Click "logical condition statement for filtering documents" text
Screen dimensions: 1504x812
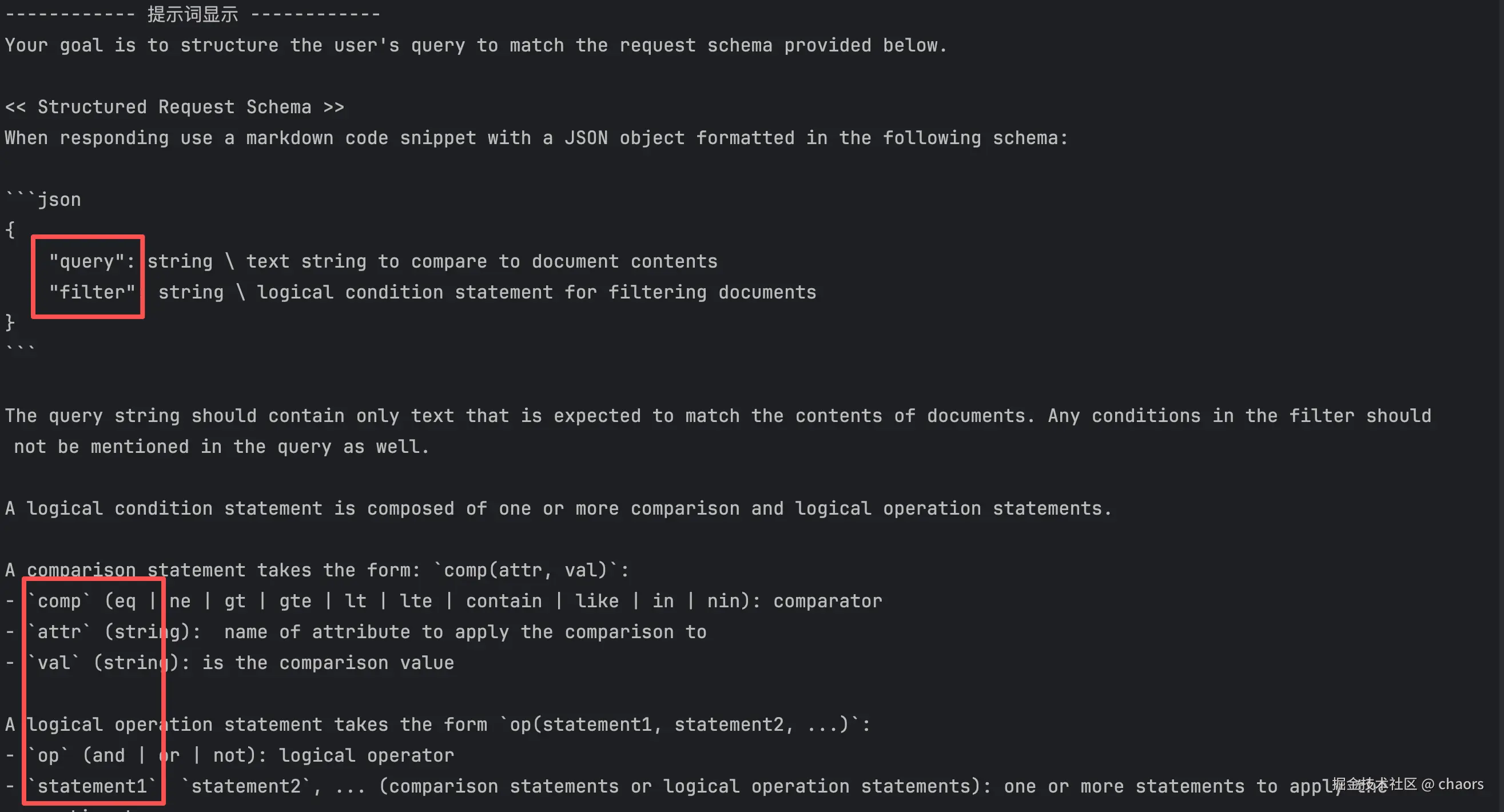[536, 292]
